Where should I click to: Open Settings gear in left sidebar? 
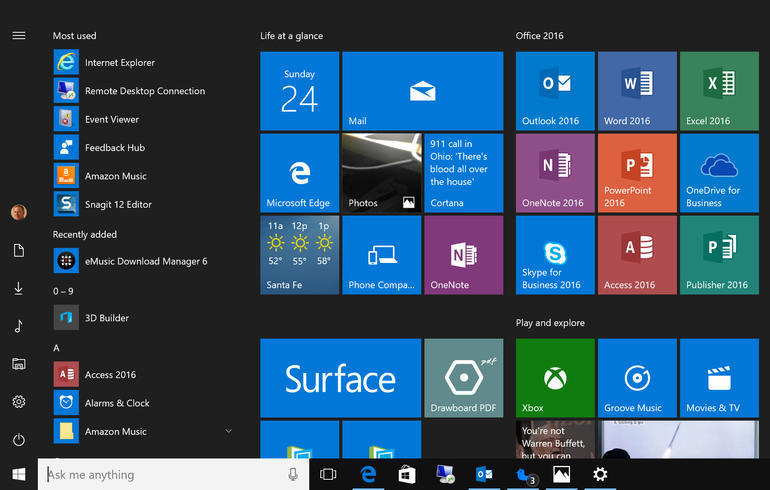coord(18,402)
